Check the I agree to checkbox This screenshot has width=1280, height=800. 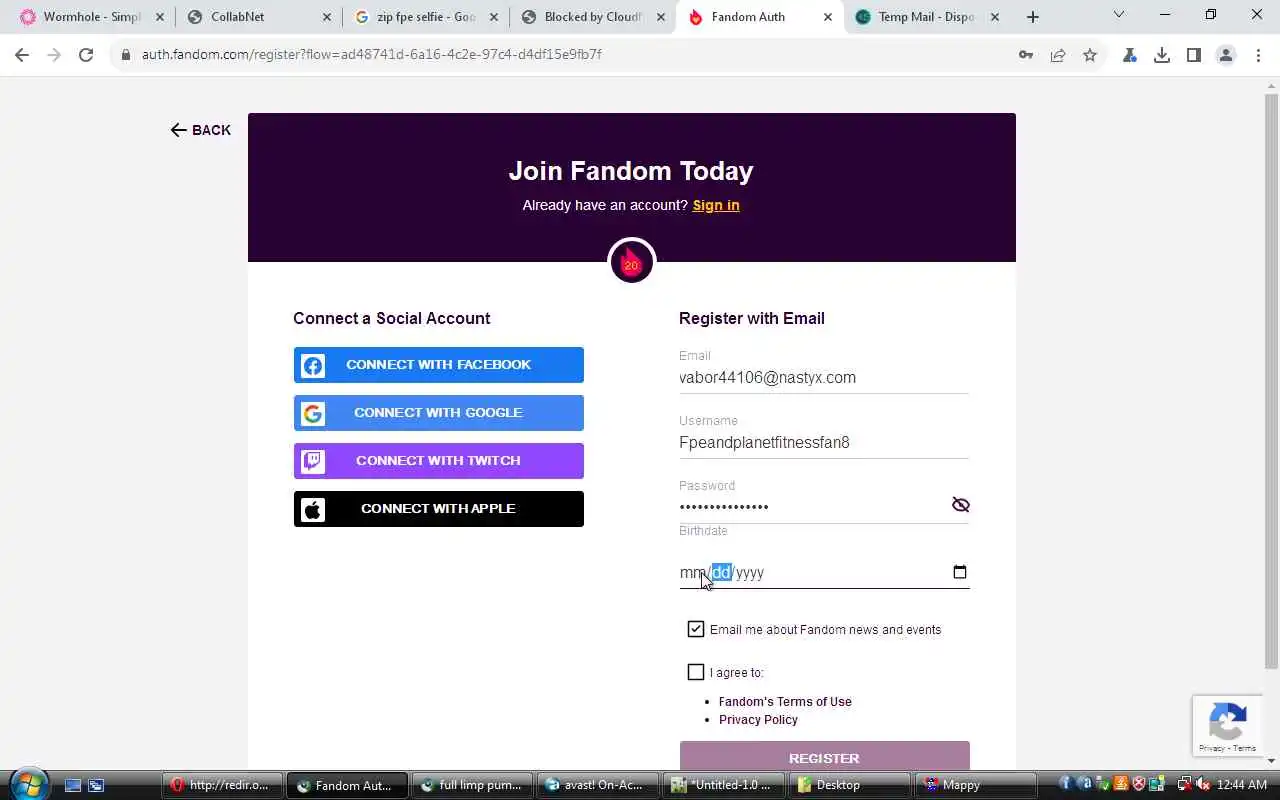pyautogui.click(x=696, y=672)
